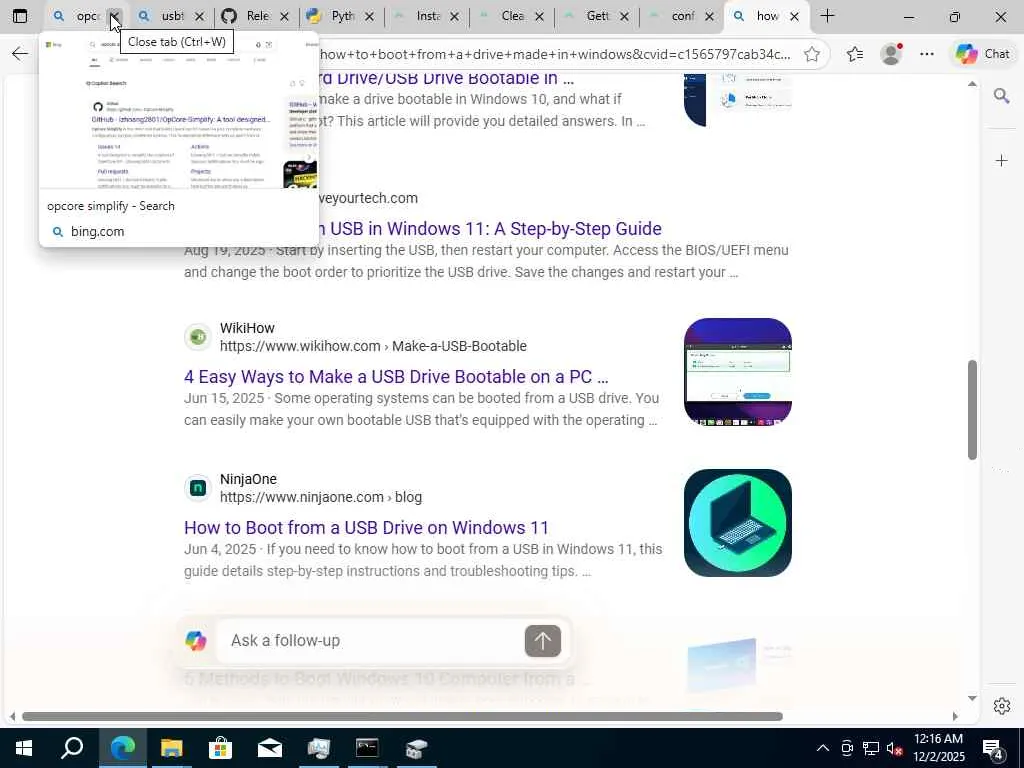
Task: Click the Ask a follow-up input field
Action: (372, 641)
